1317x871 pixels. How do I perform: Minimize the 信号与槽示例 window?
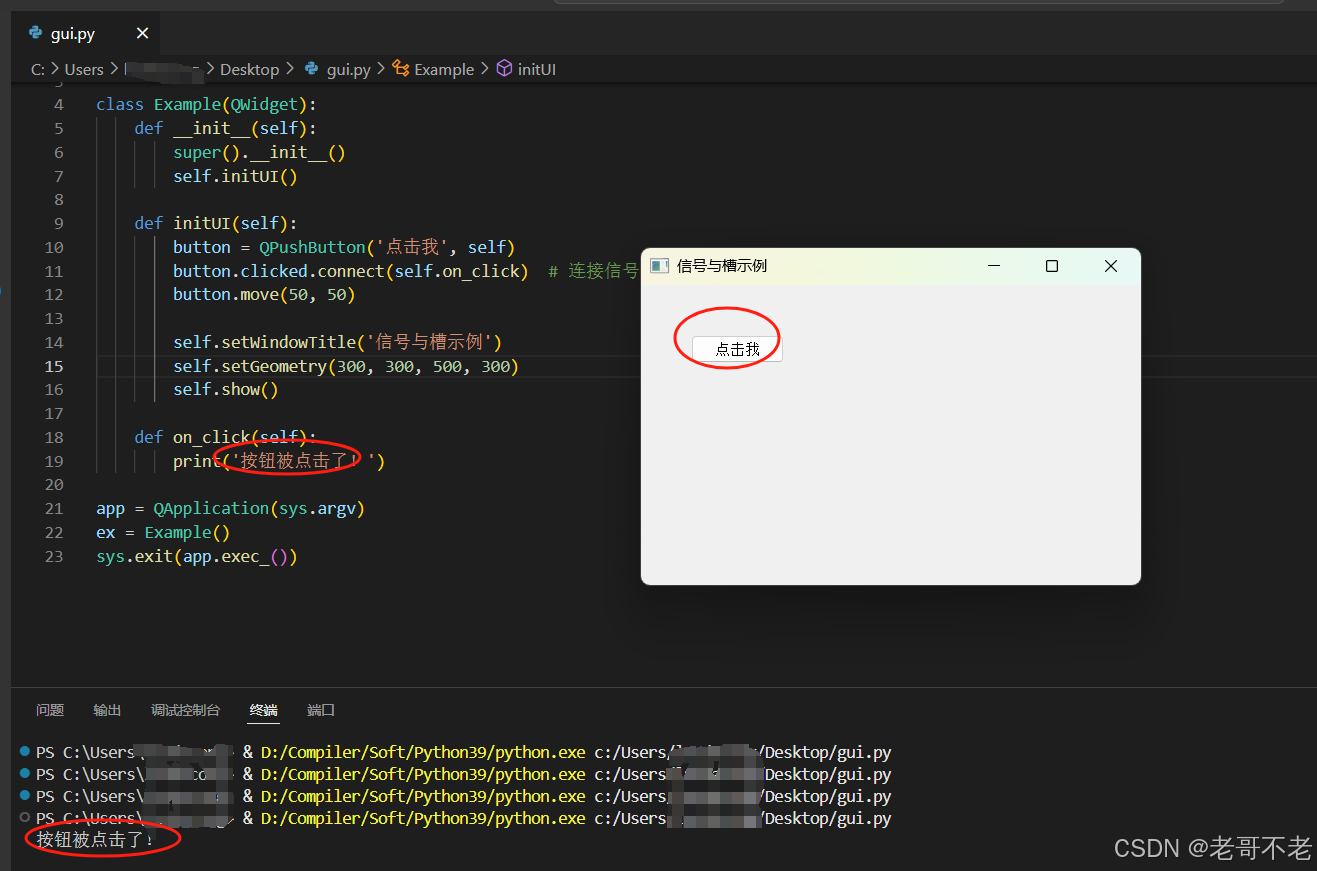[x=994, y=266]
